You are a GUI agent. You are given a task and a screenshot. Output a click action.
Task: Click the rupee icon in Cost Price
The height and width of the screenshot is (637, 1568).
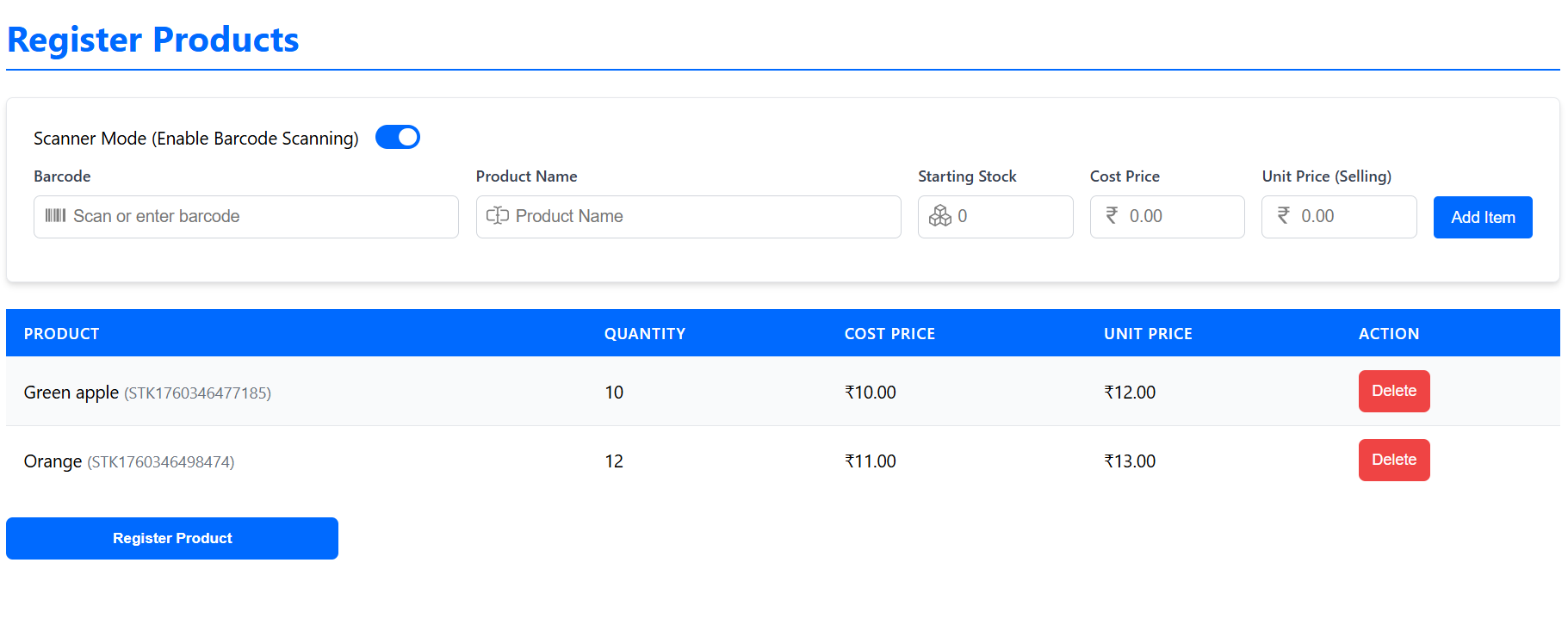1112,216
